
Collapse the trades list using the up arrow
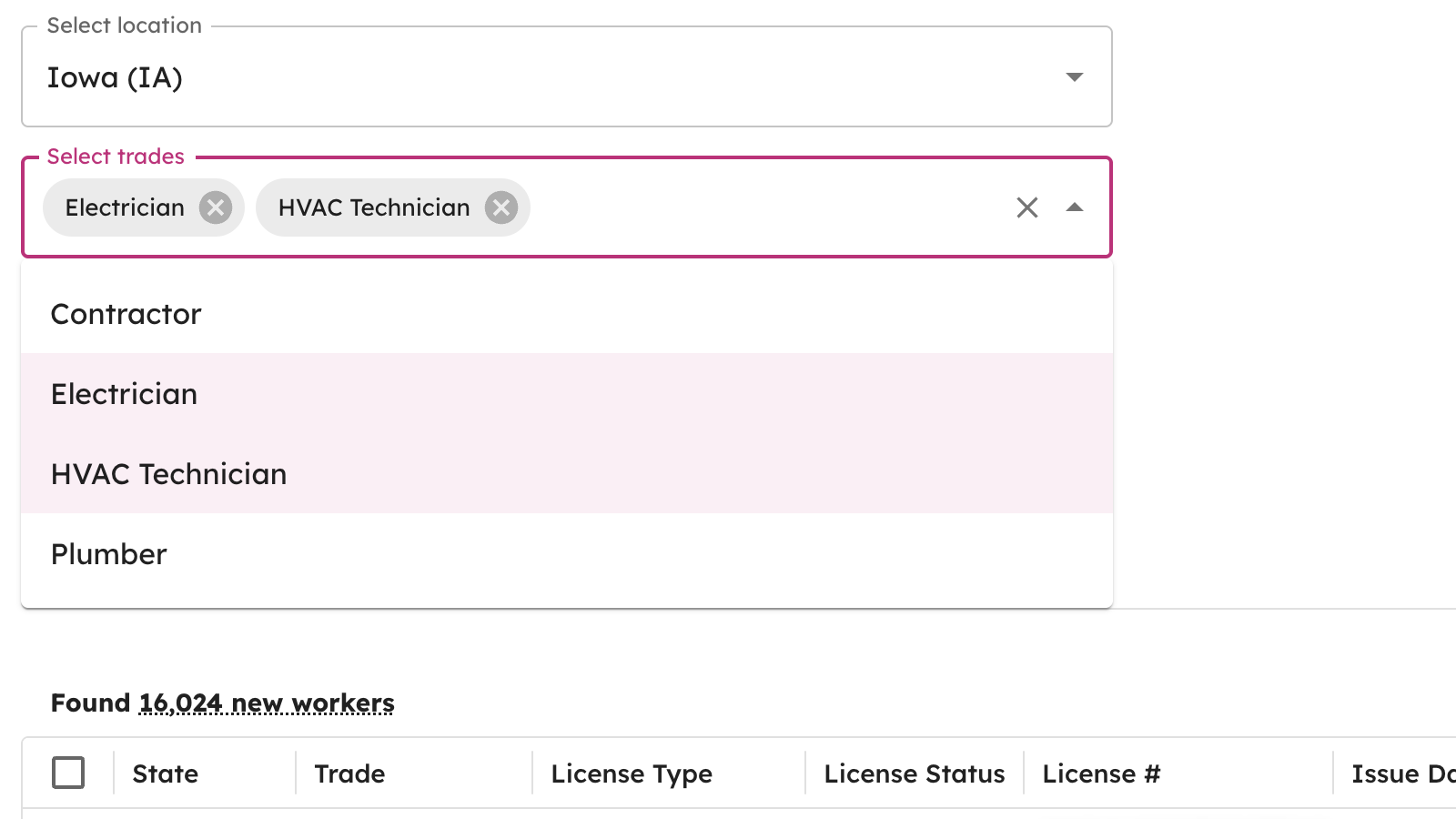(1077, 207)
